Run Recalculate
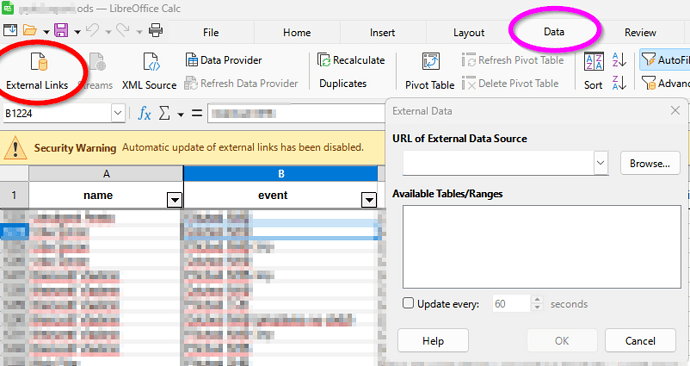 351,60
